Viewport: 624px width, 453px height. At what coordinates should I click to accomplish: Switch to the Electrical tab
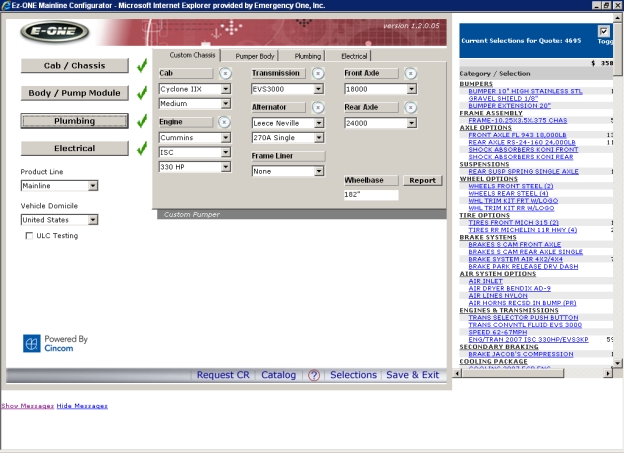click(354, 56)
